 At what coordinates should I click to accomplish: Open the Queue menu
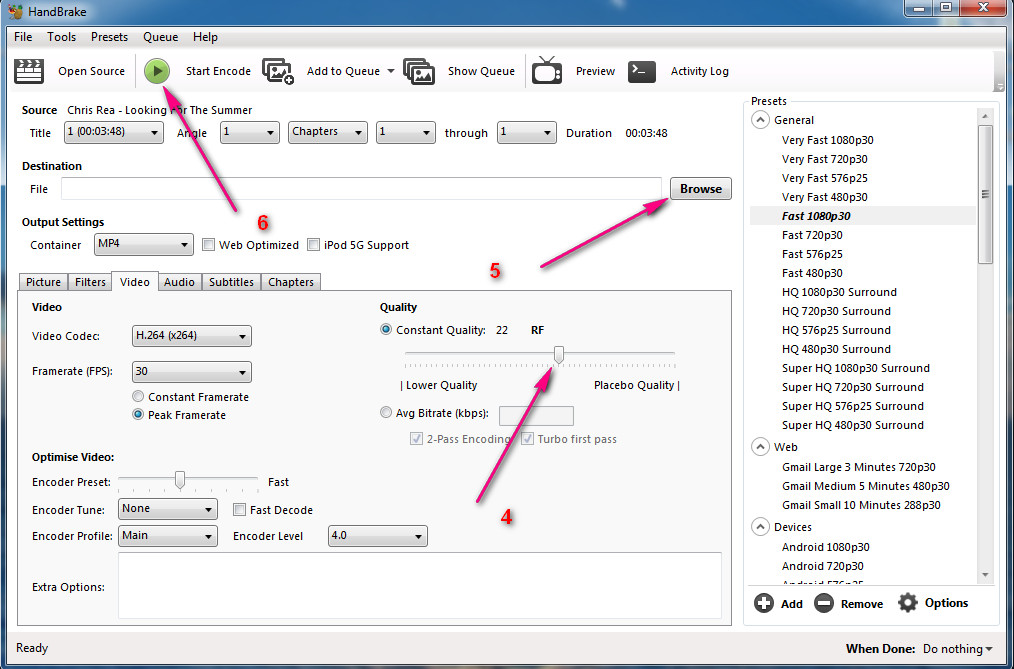tap(160, 37)
